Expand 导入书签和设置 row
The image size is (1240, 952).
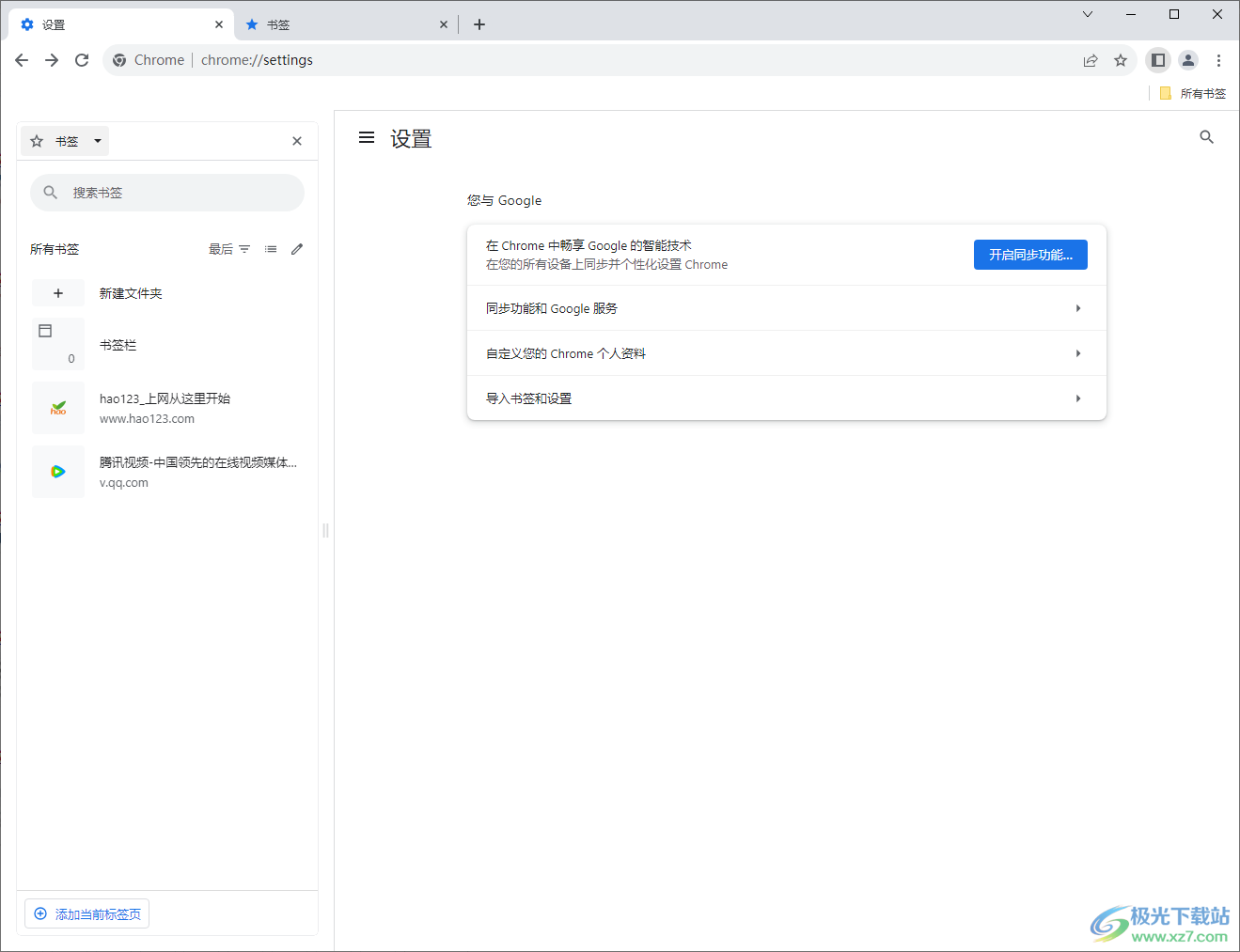(787, 398)
